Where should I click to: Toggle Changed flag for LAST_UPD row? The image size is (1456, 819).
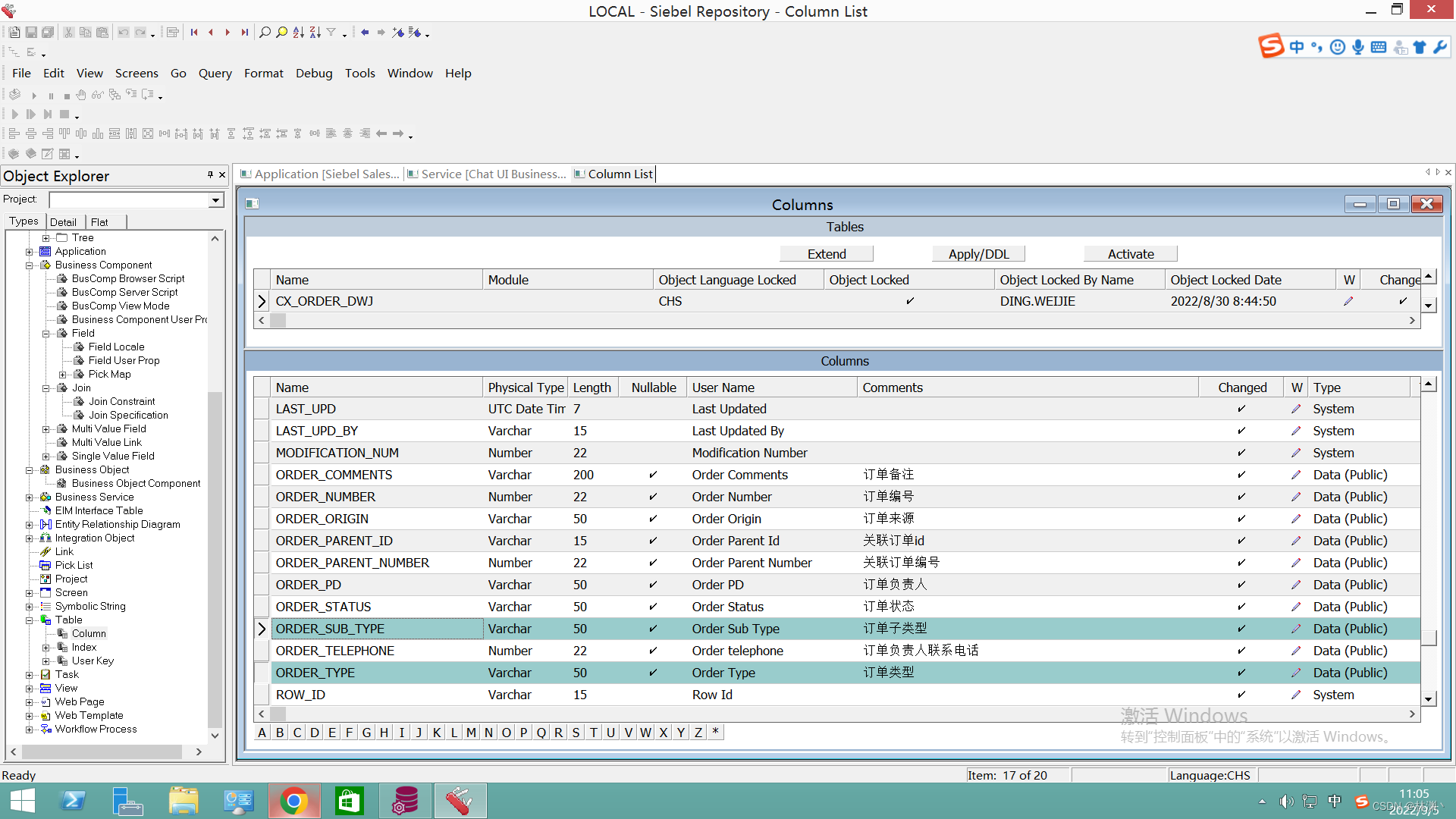click(x=1241, y=409)
